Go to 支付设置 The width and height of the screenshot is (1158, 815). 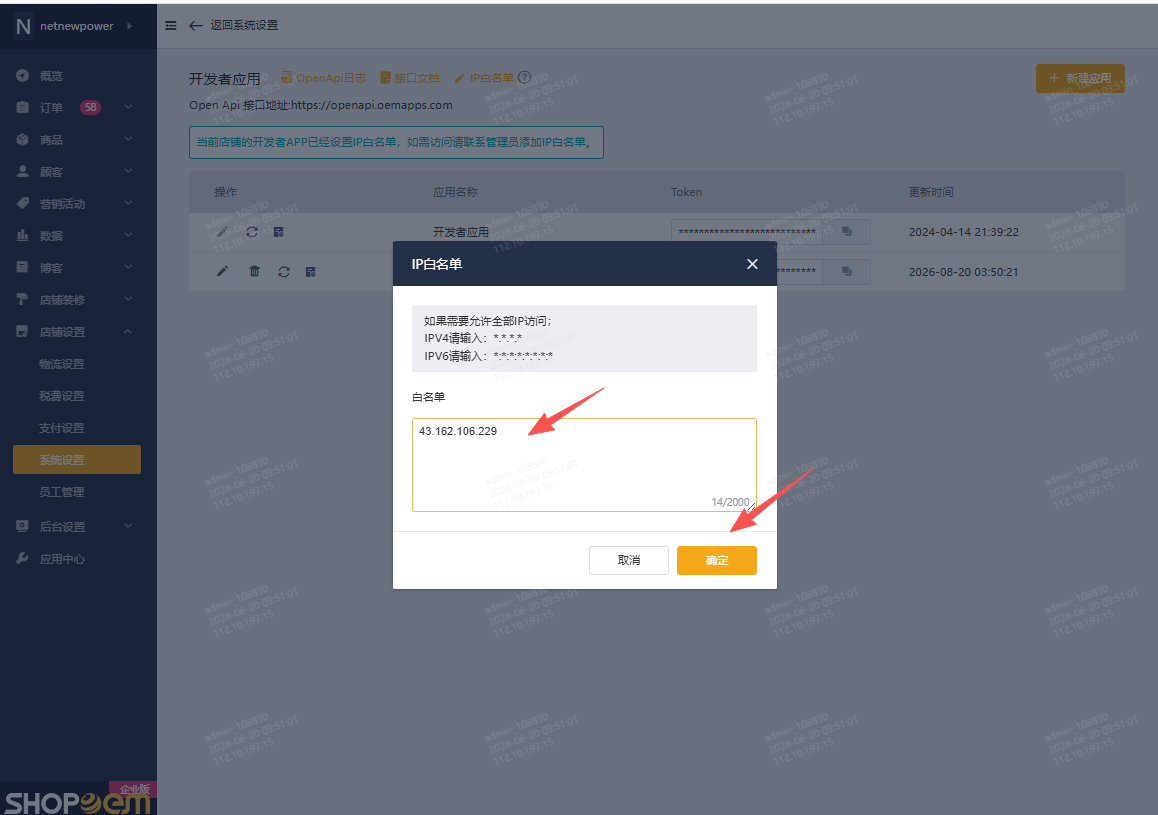[61, 428]
